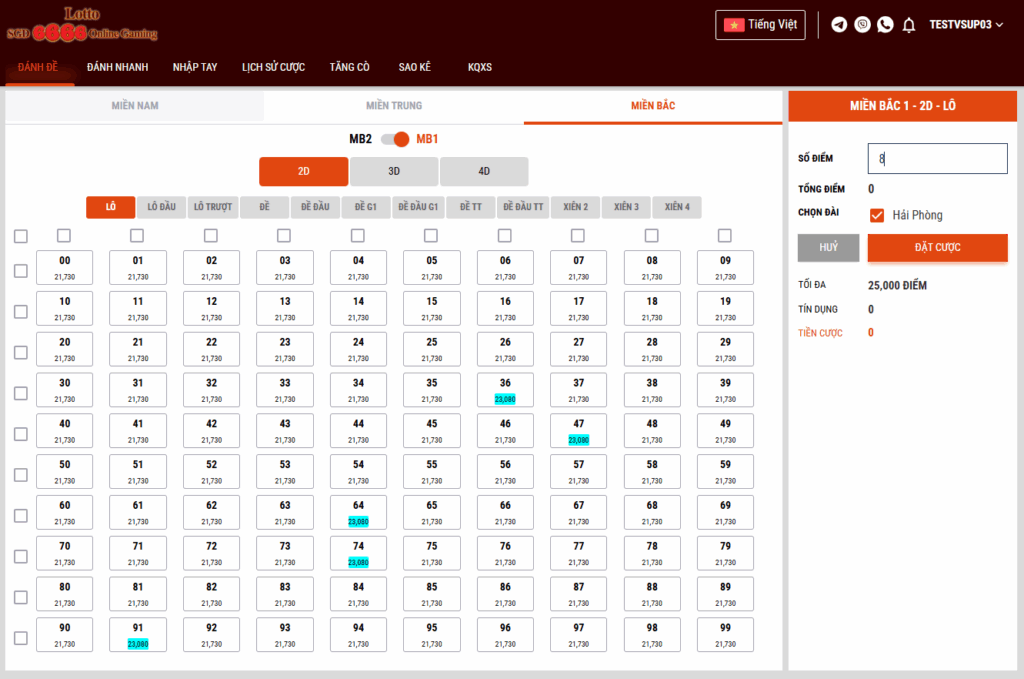
Task: Change language via Tiếng Việt button
Action: tap(760, 25)
